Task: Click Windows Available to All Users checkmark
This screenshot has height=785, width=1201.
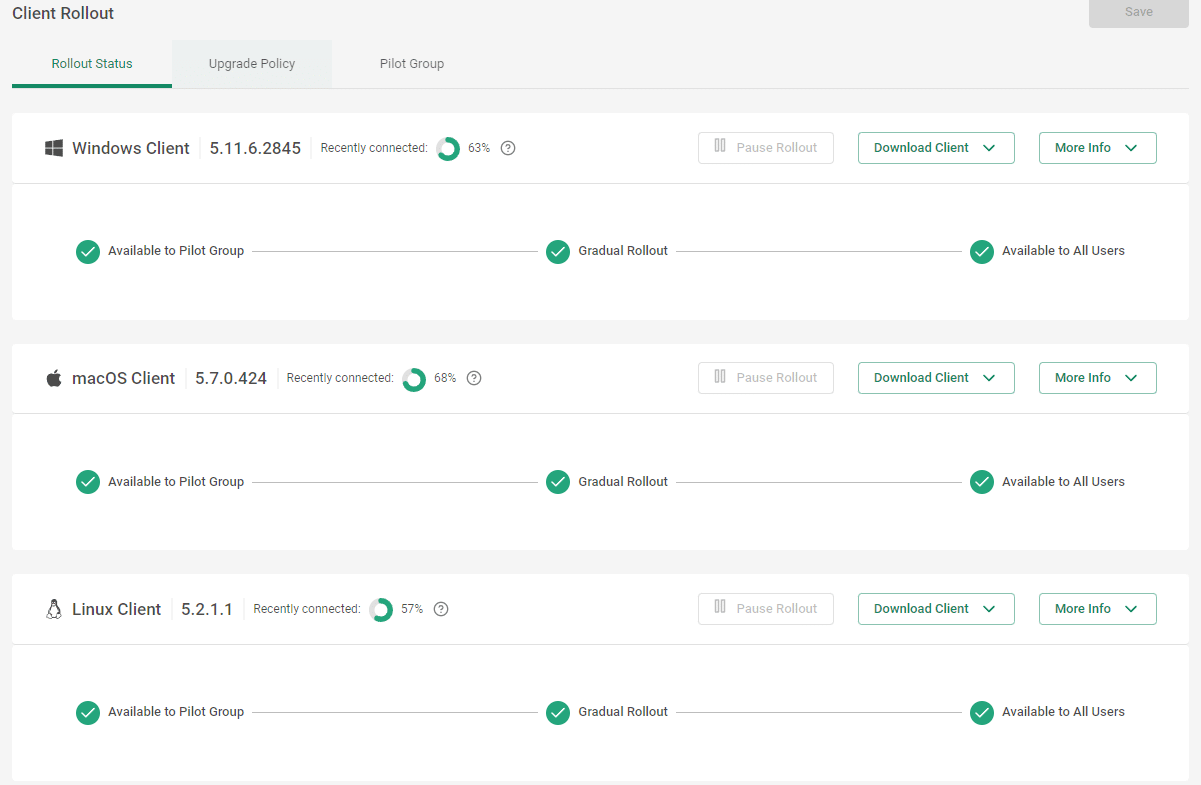Action: click(x=982, y=251)
